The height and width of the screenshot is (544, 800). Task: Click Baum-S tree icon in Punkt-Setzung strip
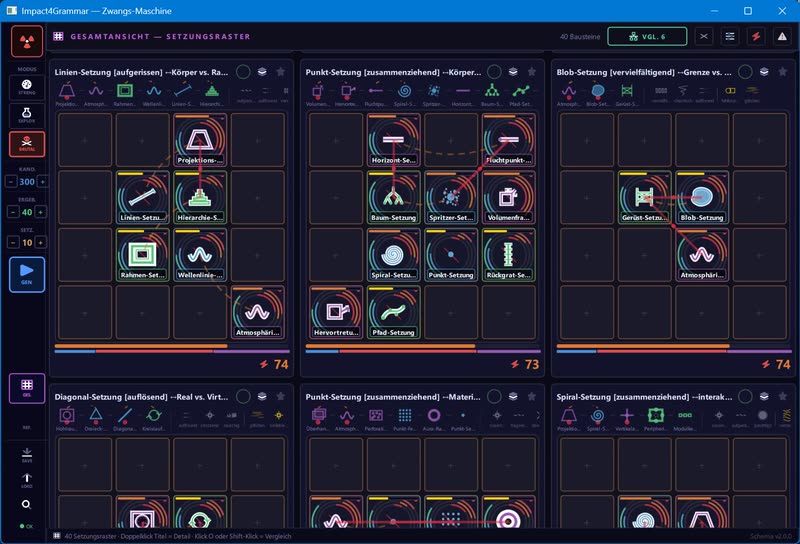(492, 91)
